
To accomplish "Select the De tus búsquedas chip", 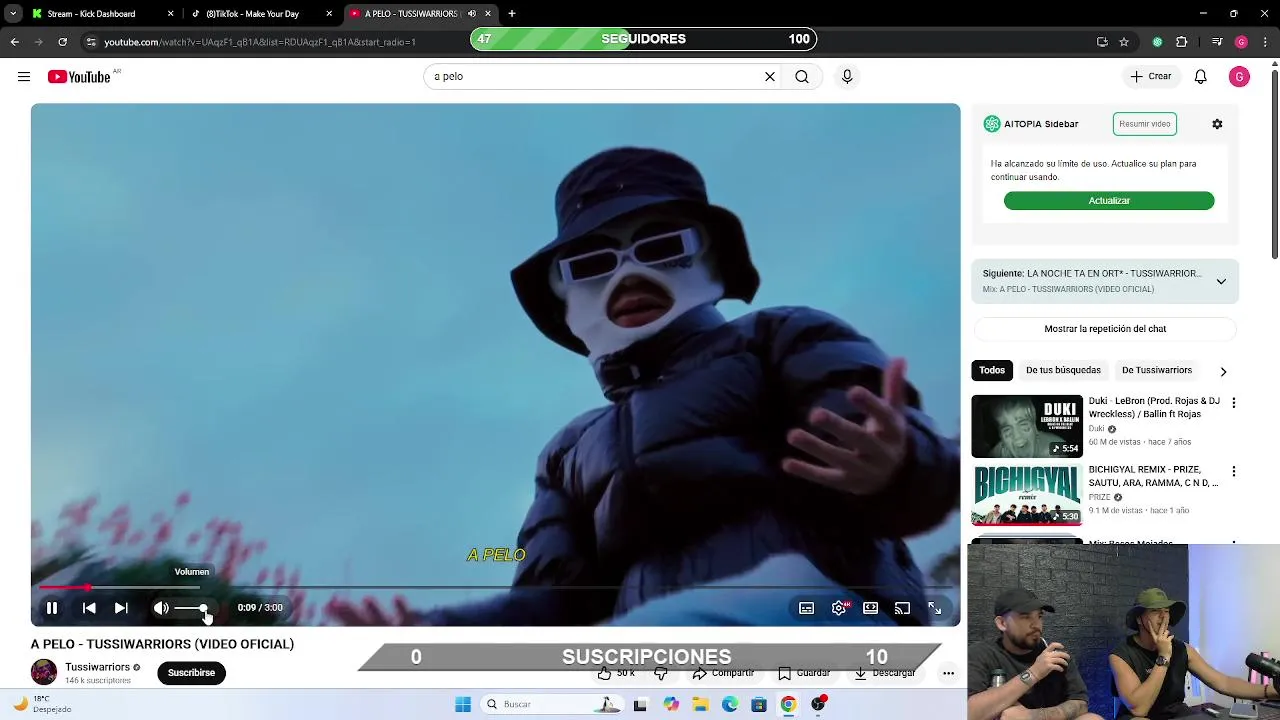I will point(1063,370).
